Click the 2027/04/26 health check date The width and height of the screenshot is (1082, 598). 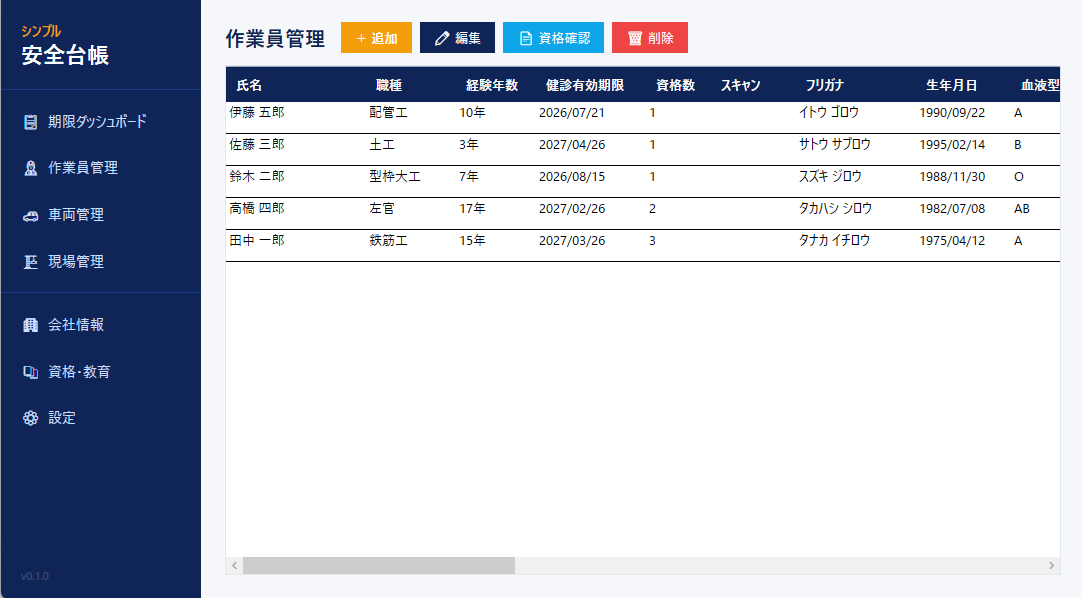571,145
